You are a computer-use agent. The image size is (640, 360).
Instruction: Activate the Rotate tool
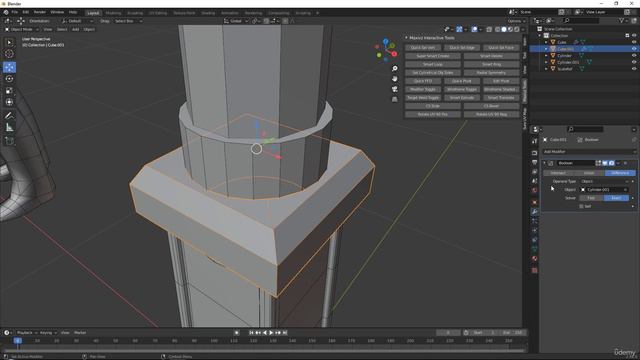9,79
